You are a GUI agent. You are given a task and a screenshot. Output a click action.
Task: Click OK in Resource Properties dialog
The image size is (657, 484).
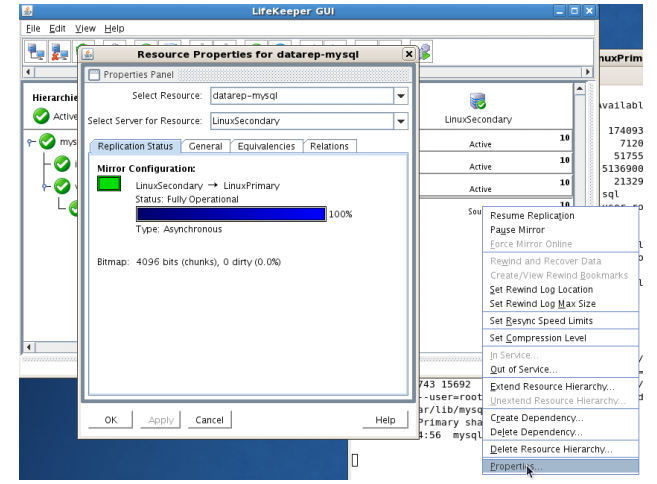[x=111, y=420]
